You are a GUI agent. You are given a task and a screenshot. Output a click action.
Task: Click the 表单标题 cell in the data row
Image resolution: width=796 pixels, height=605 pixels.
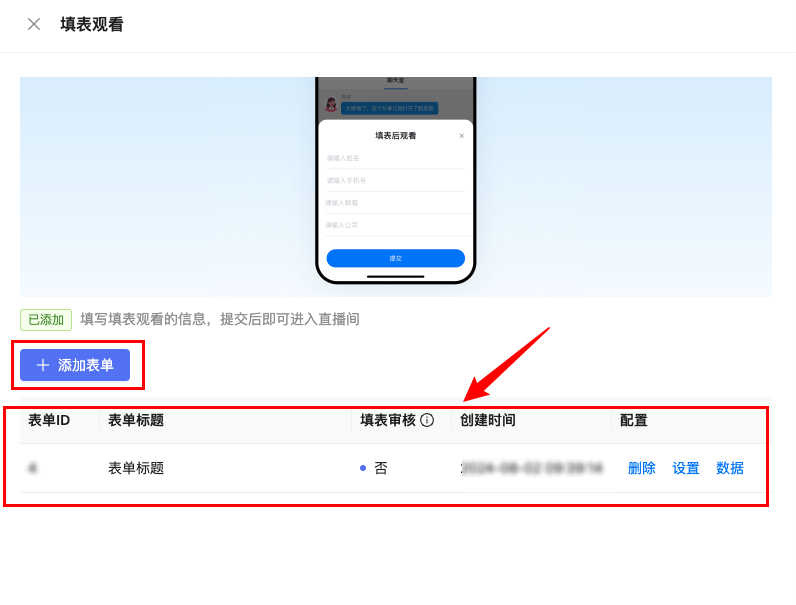click(136, 468)
